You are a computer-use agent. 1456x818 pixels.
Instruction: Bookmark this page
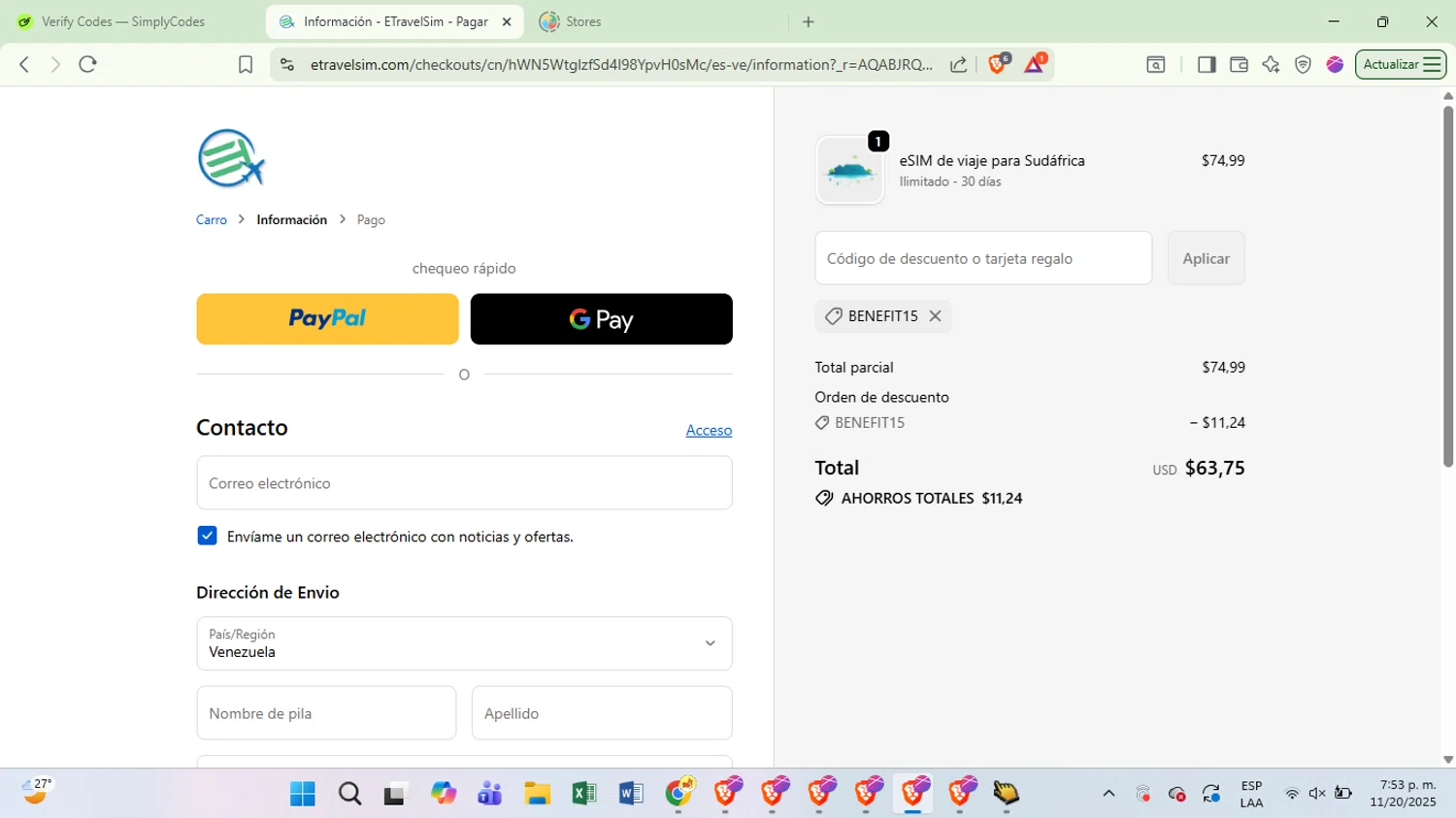(x=246, y=64)
